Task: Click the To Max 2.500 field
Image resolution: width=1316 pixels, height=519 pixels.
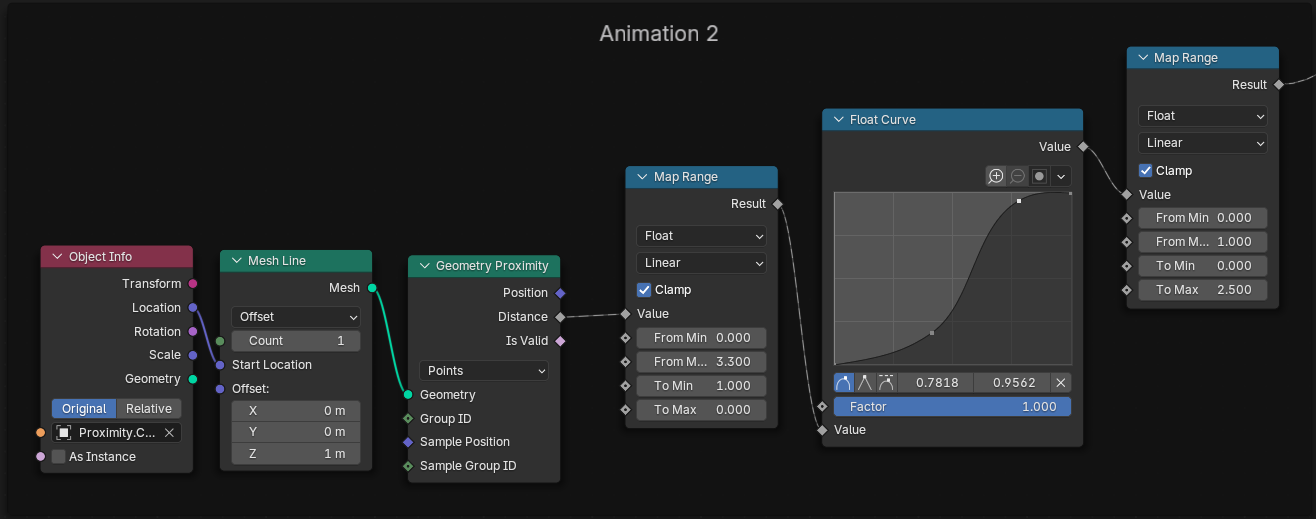Action: 1203,290
